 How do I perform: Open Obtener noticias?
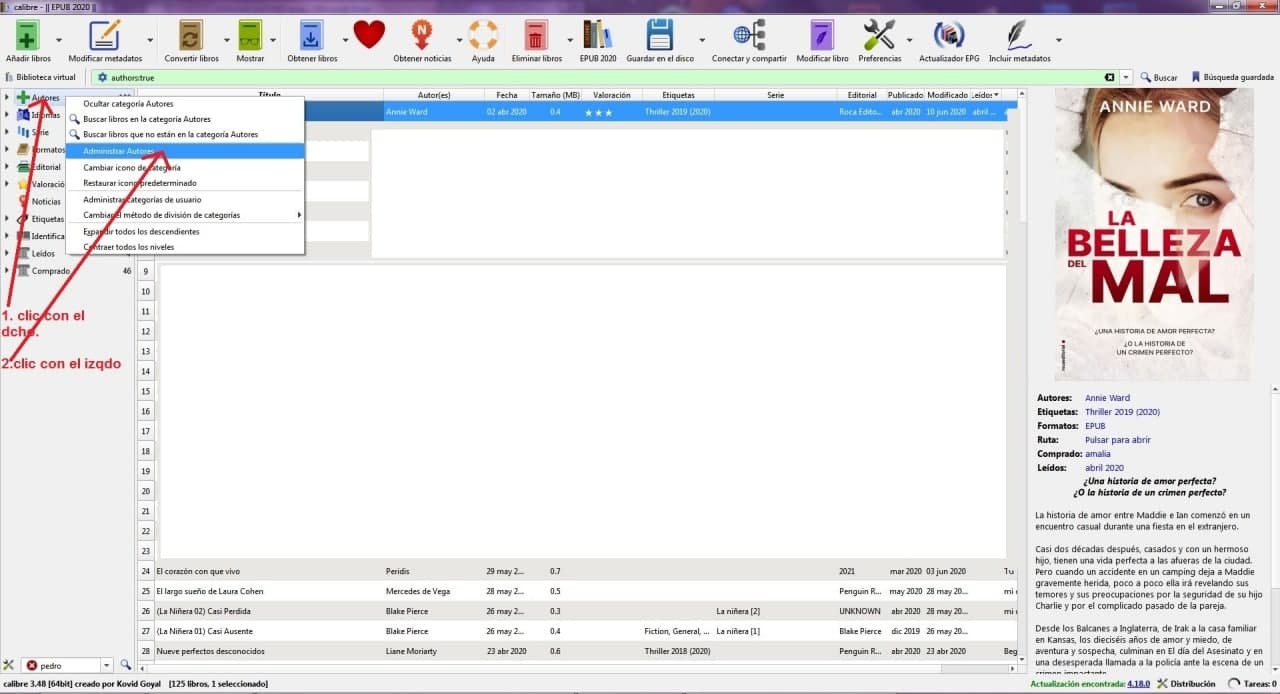point(422,35)
